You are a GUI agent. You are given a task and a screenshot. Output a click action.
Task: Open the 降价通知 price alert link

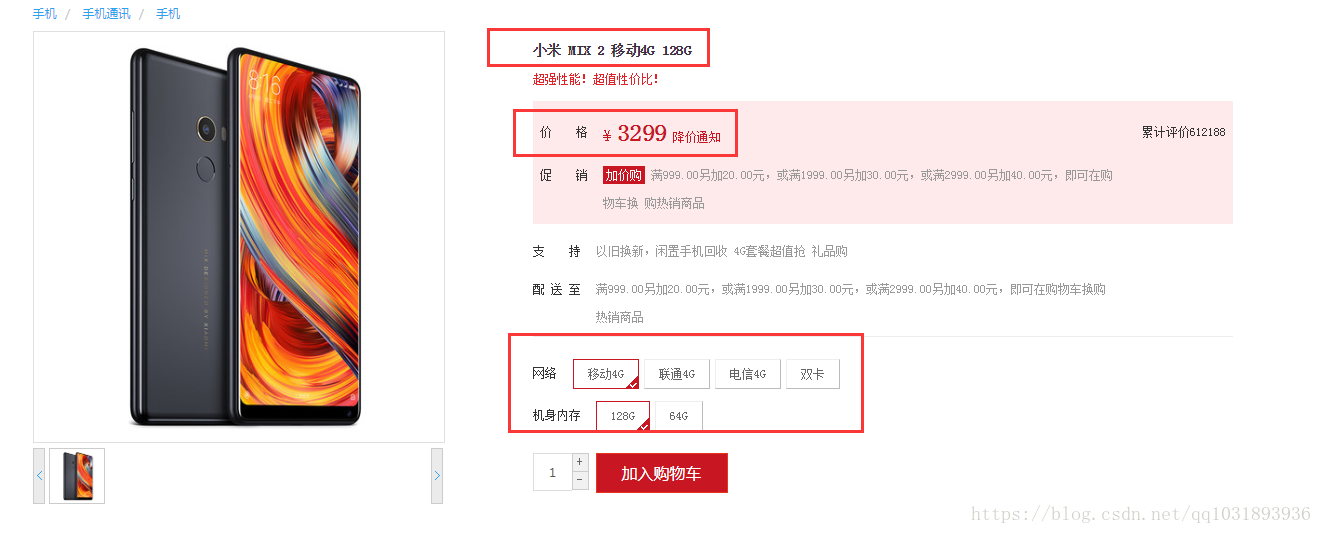point(696,137)
